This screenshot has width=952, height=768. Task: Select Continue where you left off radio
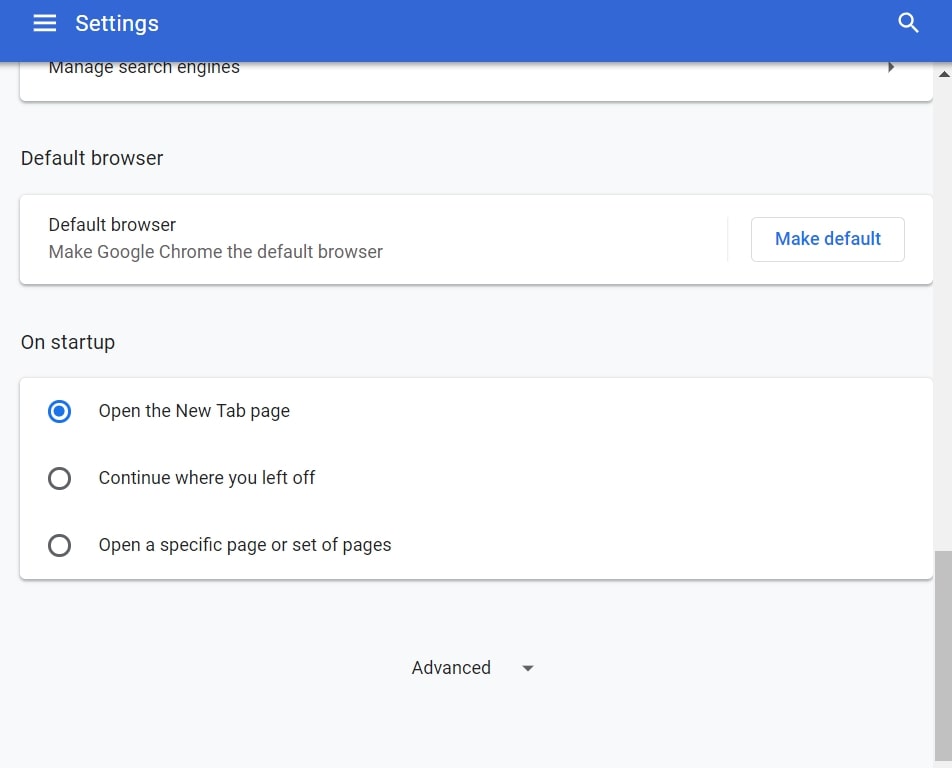(60, 478)
